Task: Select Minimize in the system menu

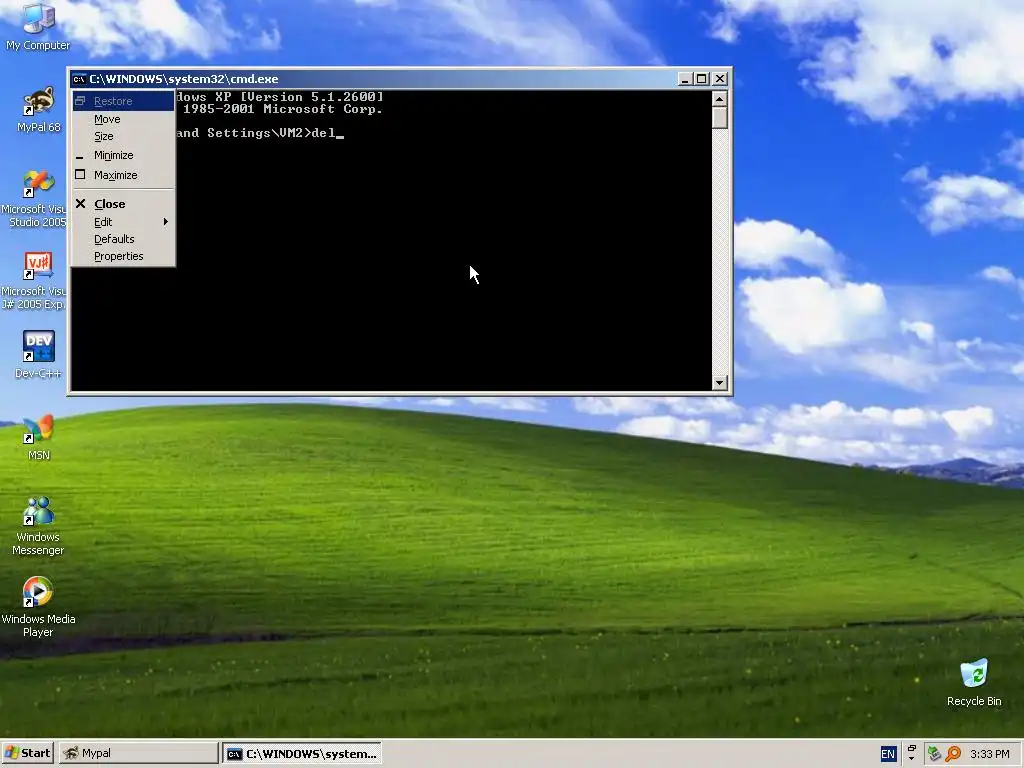Action: (x=123, y=155)
